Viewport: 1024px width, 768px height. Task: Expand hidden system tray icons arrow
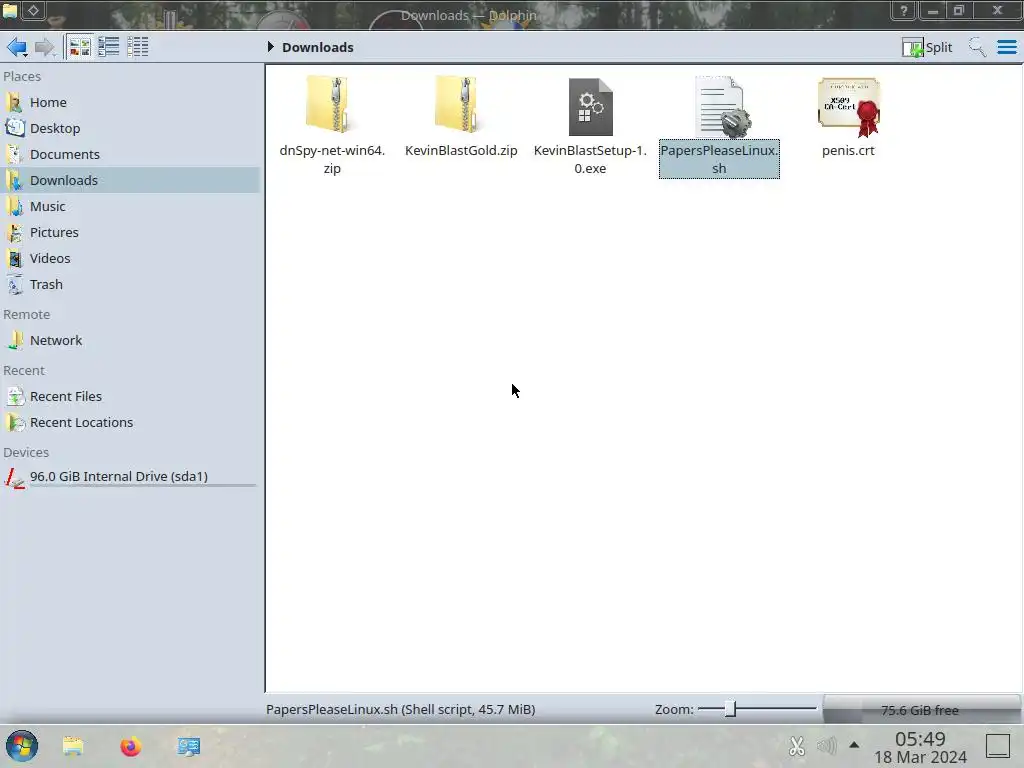coord(854,745)
